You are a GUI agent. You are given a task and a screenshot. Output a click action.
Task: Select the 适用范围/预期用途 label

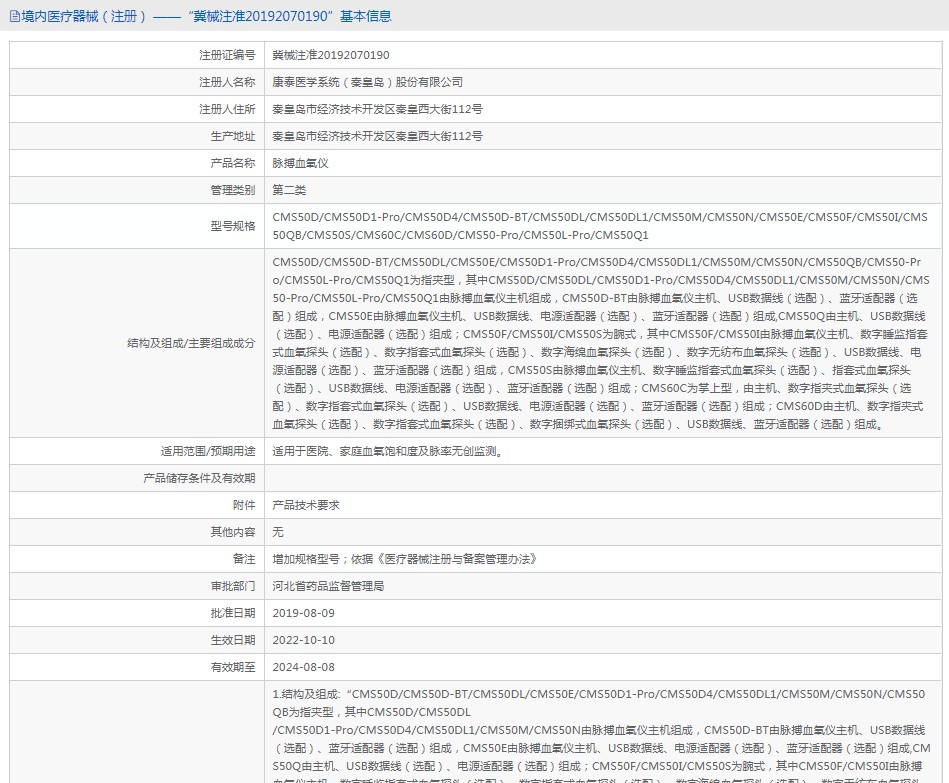pos(208,451)
